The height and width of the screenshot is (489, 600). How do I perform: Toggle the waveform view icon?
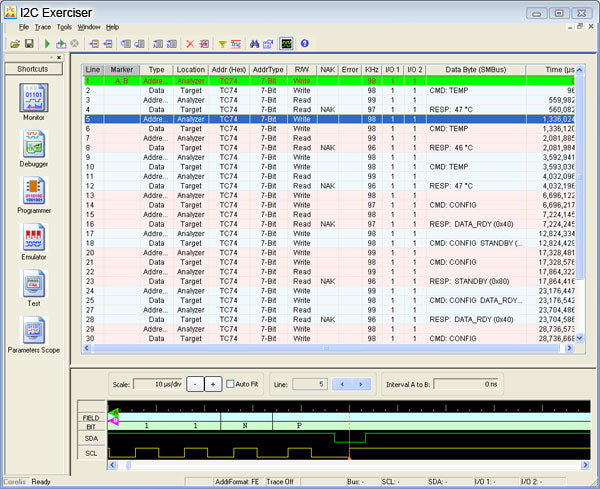coord(286,44)
